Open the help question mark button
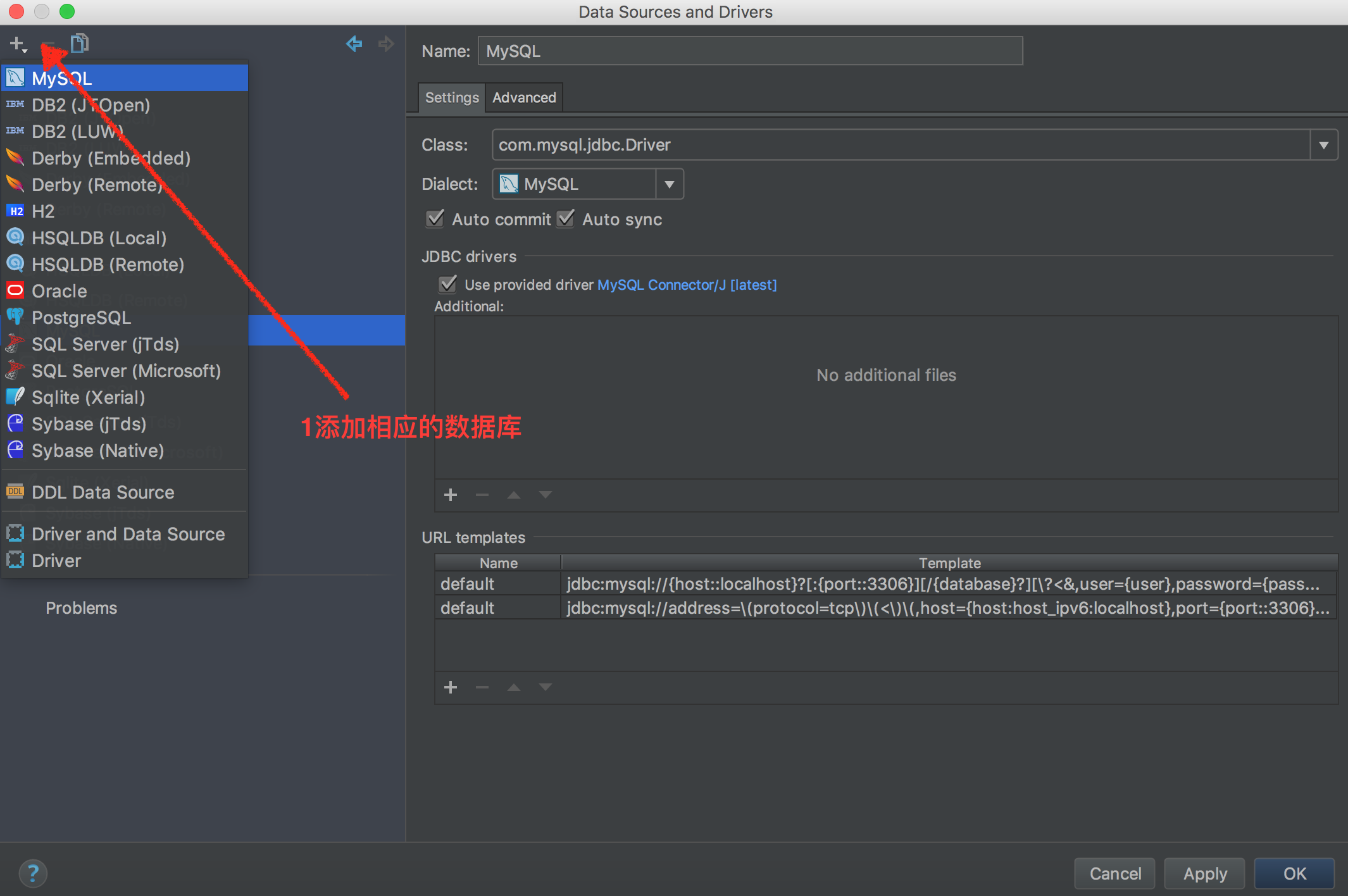This screenshot has width=1348, height=896. pyautogui.click(x=33, y=873)
